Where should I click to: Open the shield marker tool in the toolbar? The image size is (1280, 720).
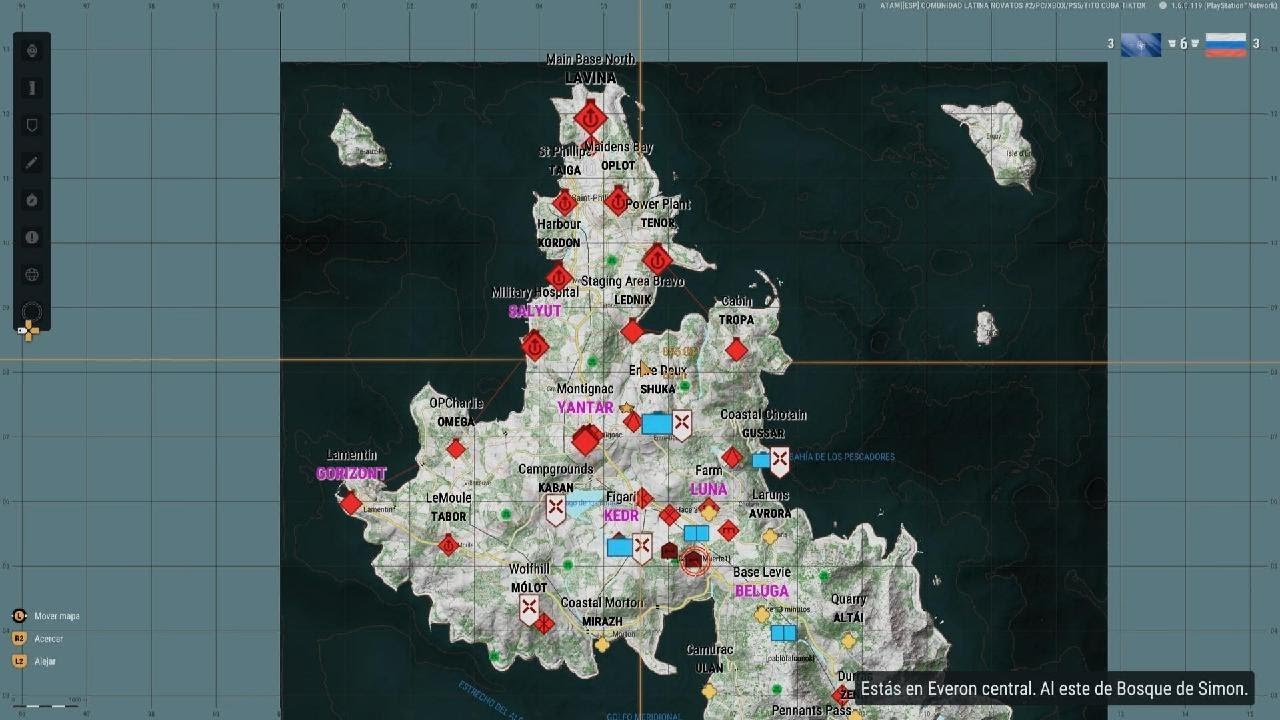[32, 125]
